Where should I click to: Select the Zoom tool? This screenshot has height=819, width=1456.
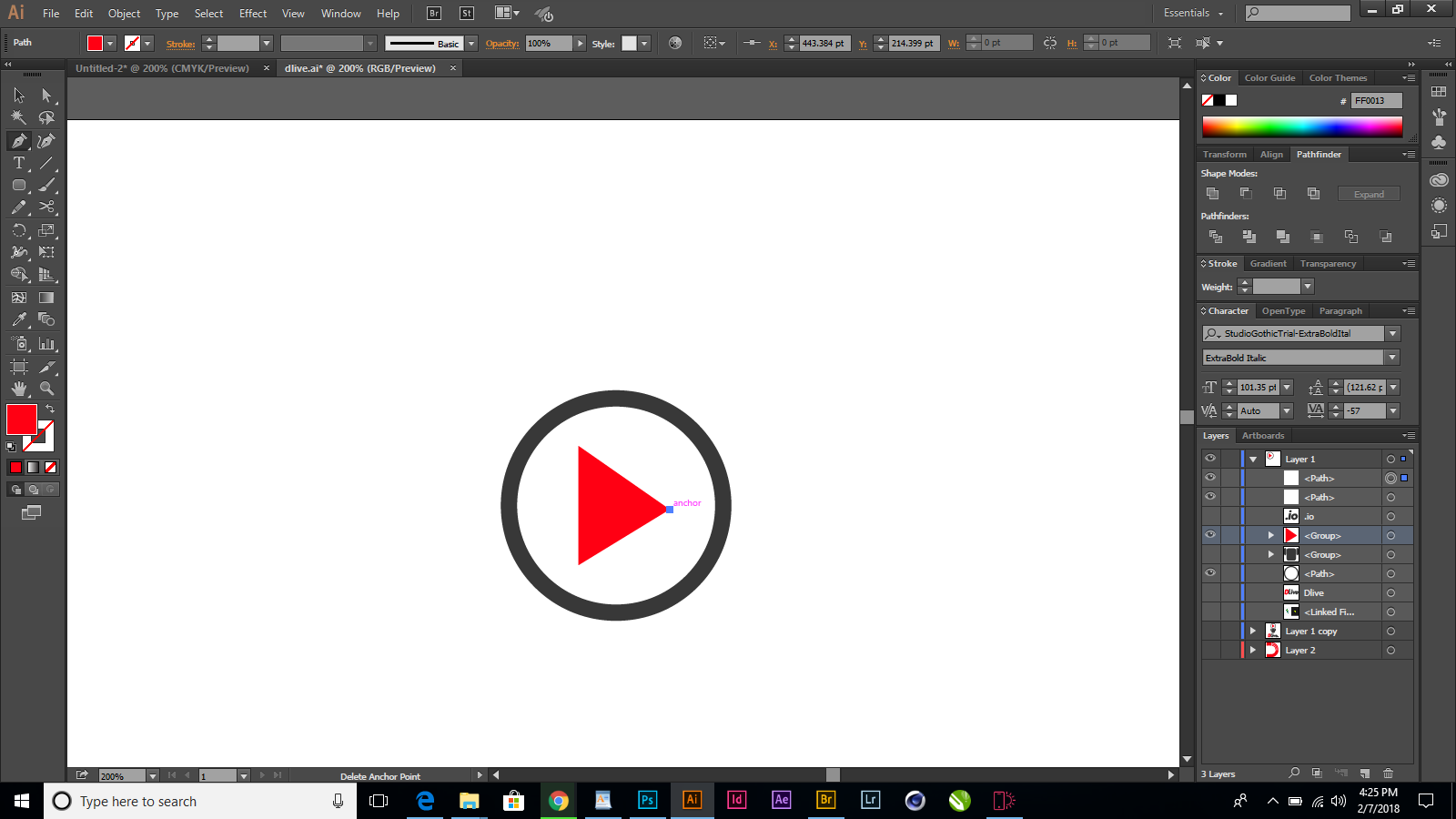pyautogui.click(x=46, y=389)
